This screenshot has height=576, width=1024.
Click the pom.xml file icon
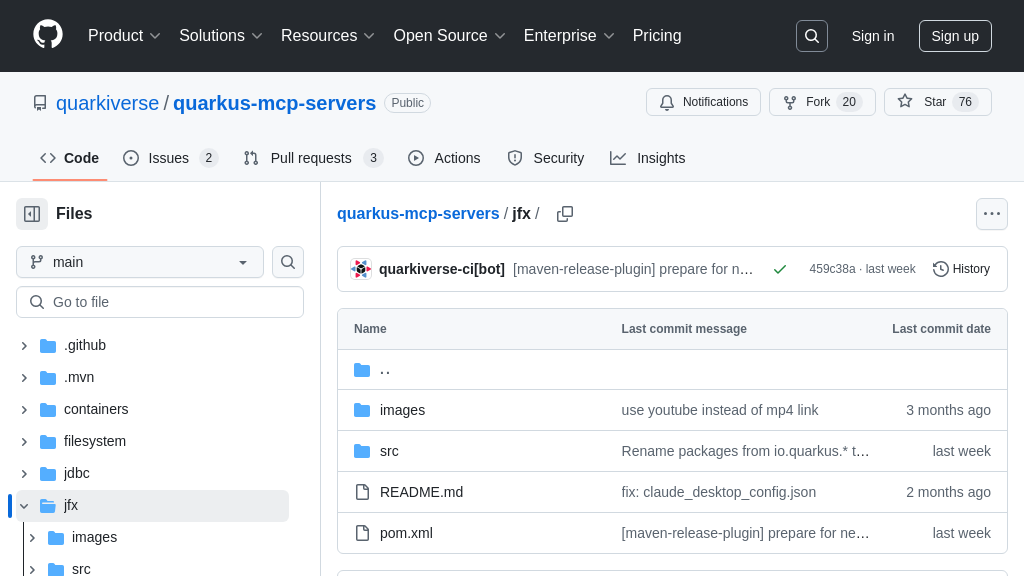[x=362, y=534]
